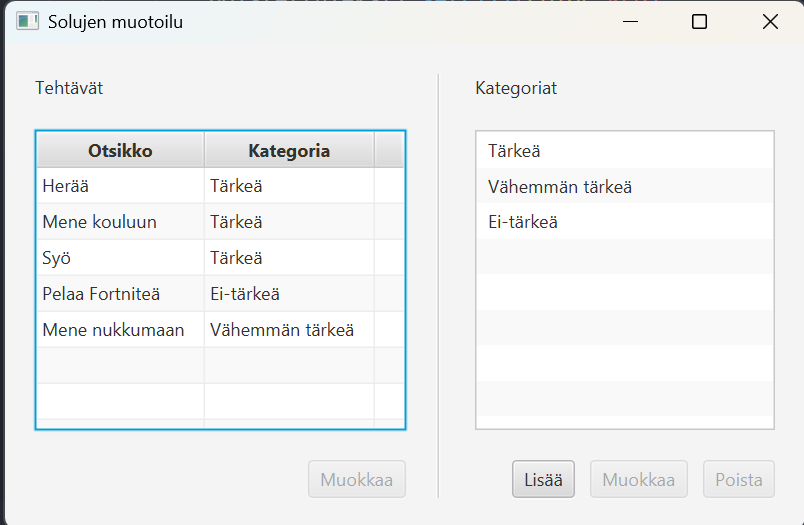Maximize the Solujen muotoilu window

click(x=700, y=22)
